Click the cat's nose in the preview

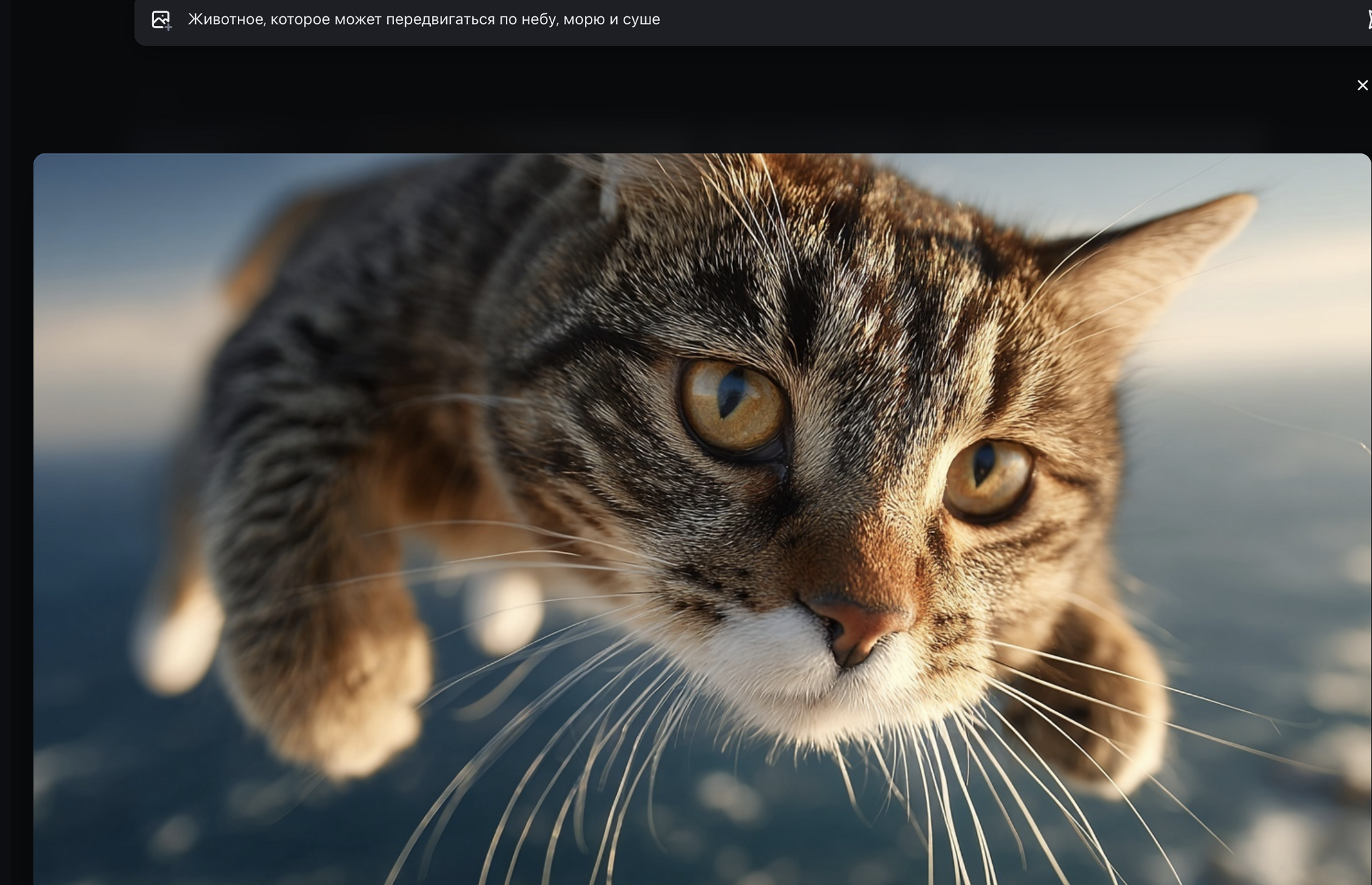pyautogui.click(x=857, y=626)
